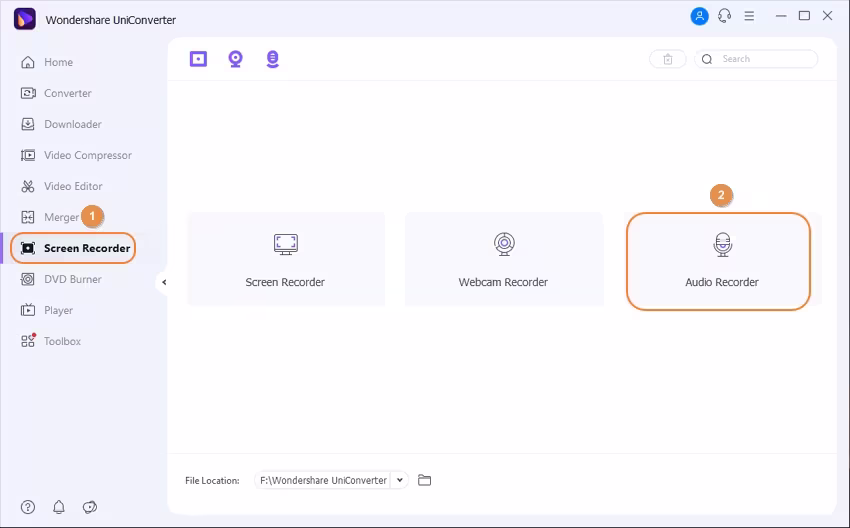Image resolution: width=850 pixels, height=528 pixels.
Task: Click the delete trash button
Action: (x=668, y=59)
